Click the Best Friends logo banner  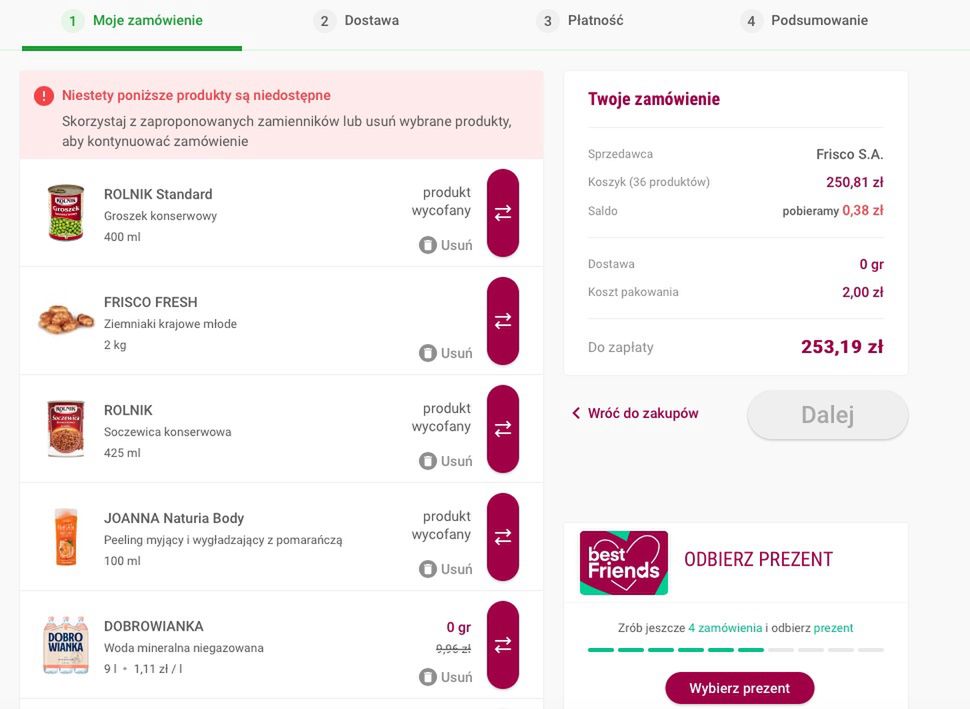point(624,562)
